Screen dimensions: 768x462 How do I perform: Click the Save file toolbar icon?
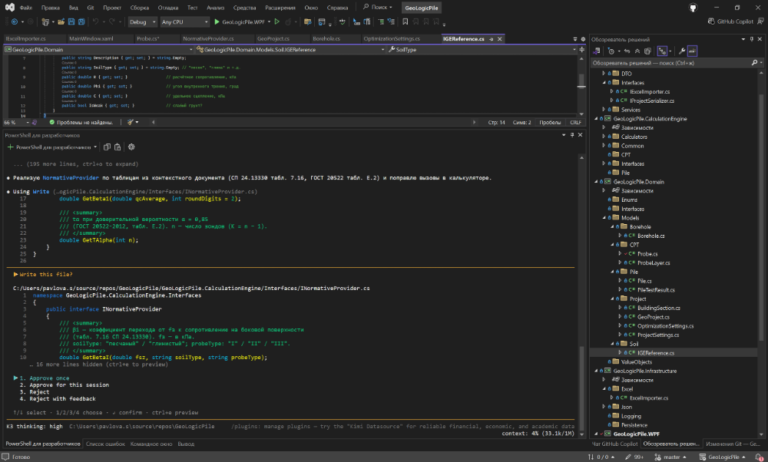pos(71,22)
